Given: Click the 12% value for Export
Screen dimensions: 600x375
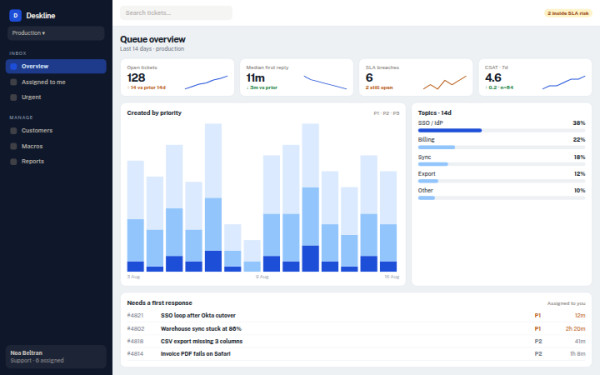Looking at the screenshot, I should pyautogui.click(x=579, y=174).
